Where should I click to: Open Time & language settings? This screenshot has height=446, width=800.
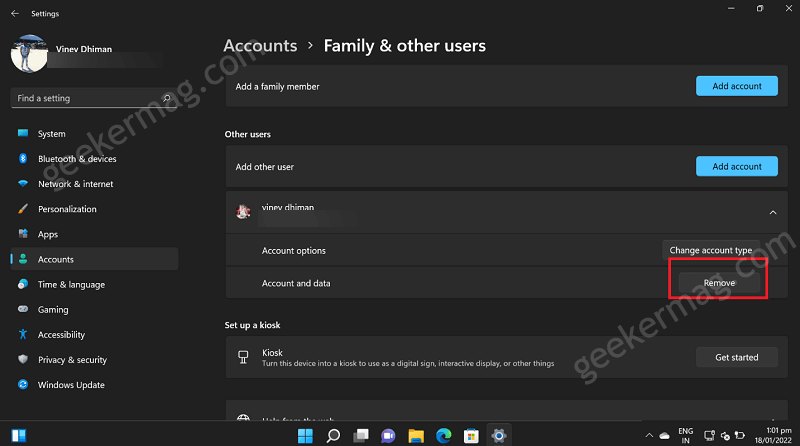pos(94,284)
